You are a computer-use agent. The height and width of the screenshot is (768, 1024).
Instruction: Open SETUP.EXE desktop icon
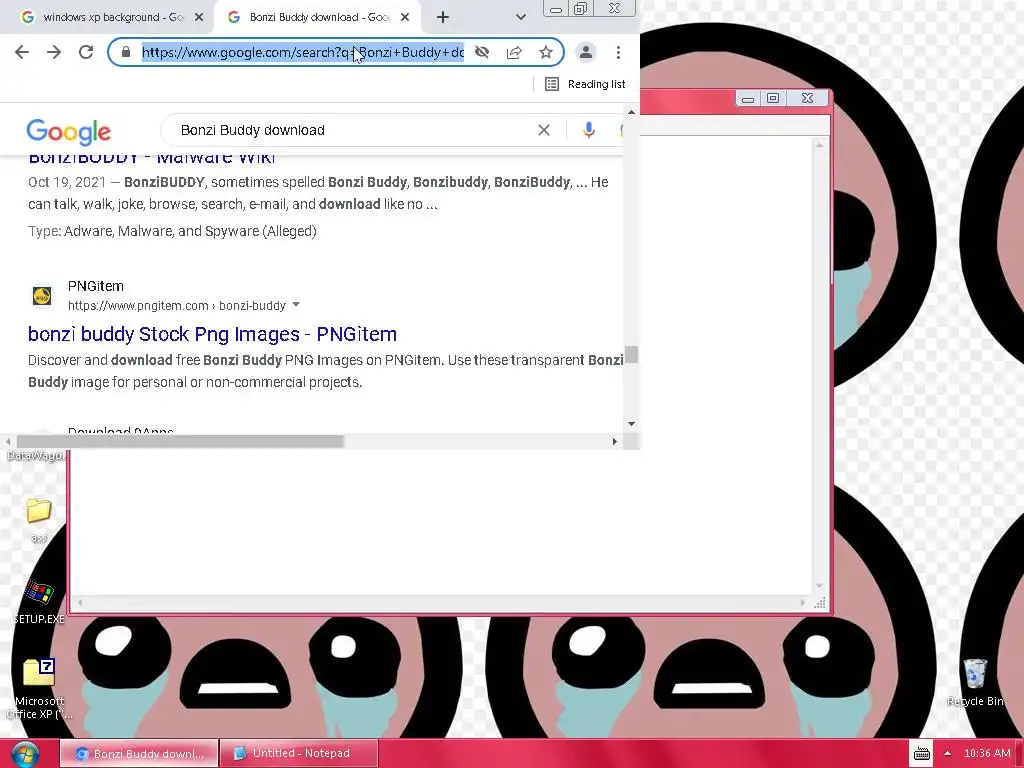coord(39,602)
